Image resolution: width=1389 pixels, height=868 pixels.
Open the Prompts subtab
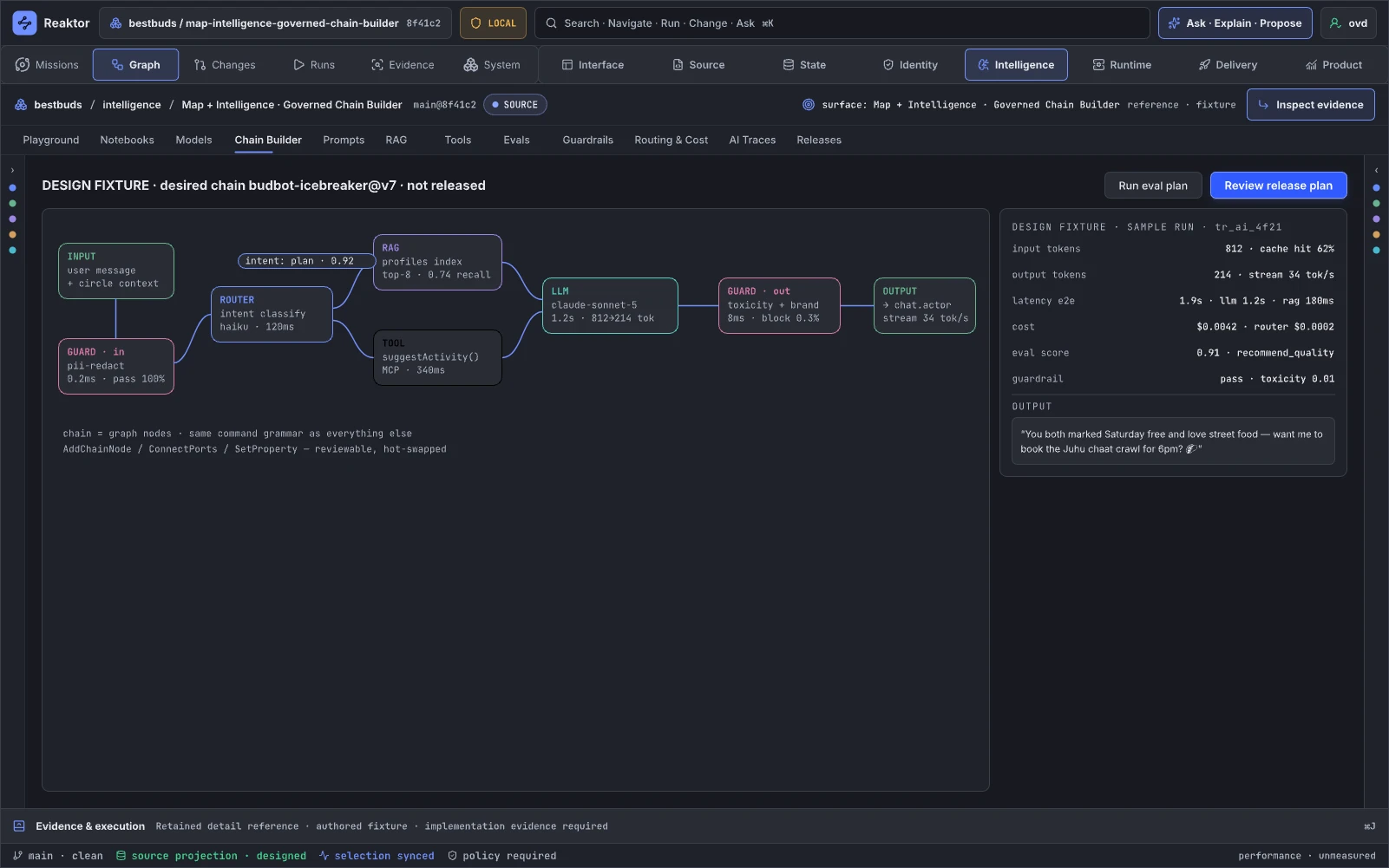pos(344,140)
